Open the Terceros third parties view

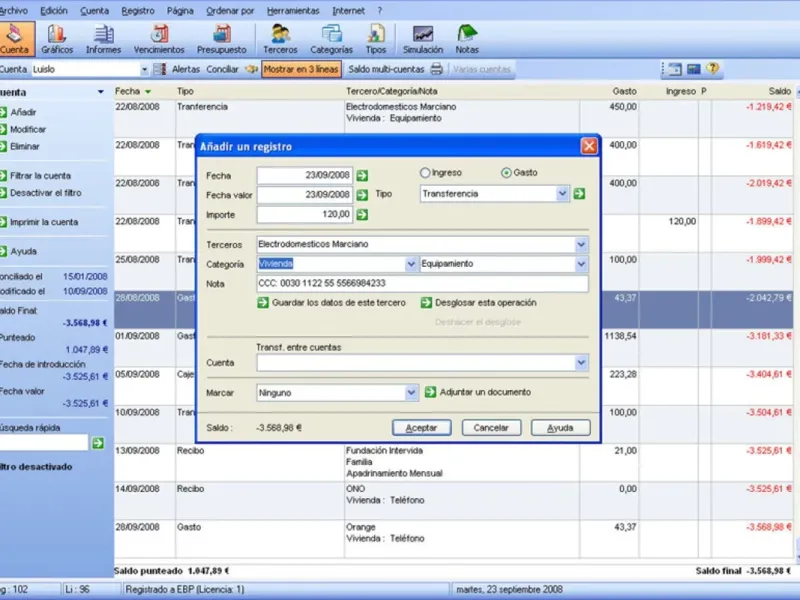click(280, 39)
